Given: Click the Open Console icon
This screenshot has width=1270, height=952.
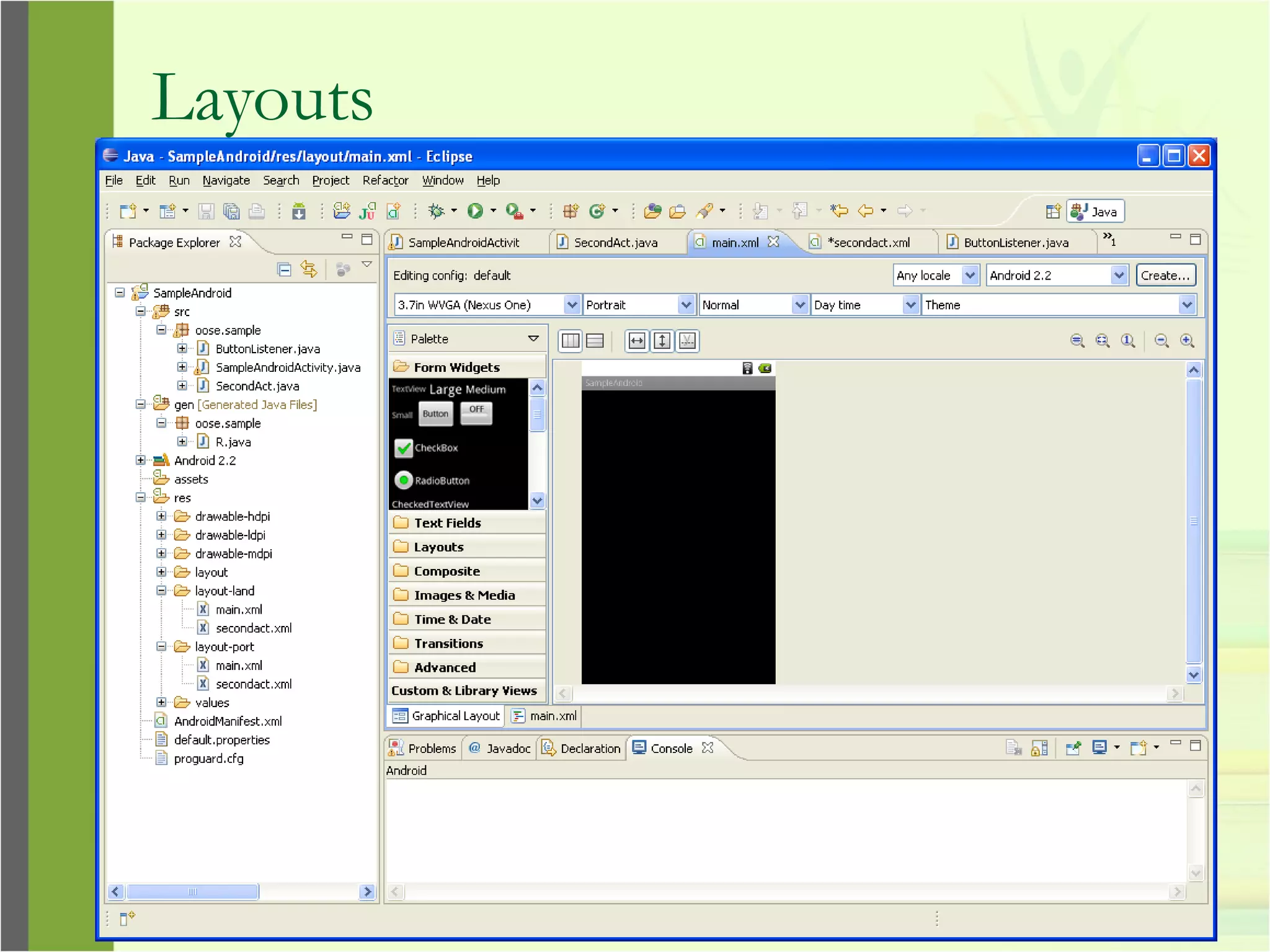Looking at the screenshot, I should [x=1139, y=748].
